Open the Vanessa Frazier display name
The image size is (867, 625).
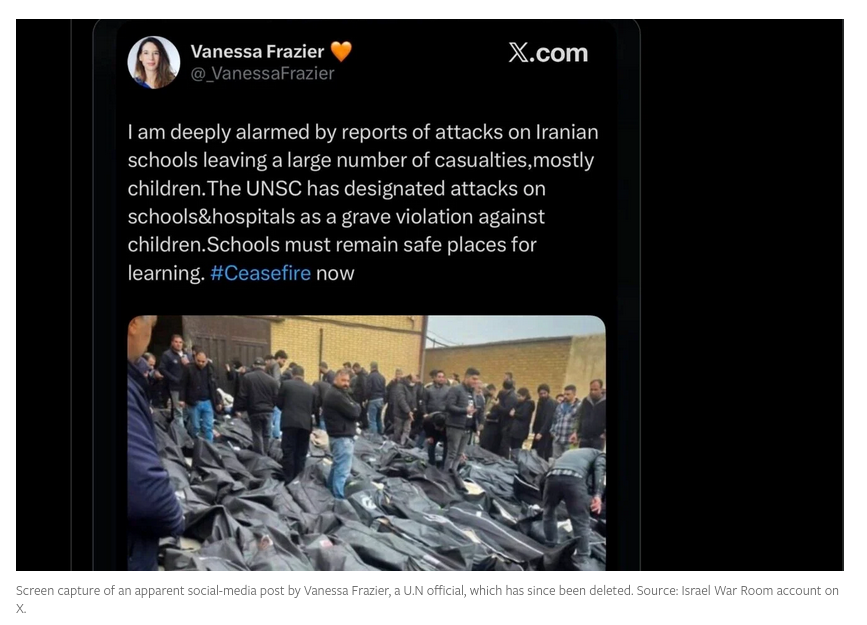(257, 51)
